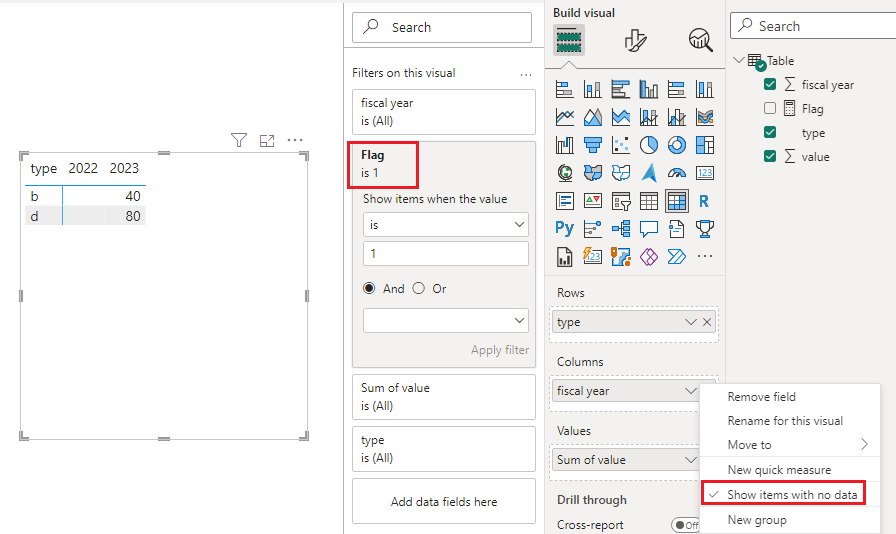
Task: Click the filter icon above the matrix
Action: pyautogui.click(x=239, y=140)
